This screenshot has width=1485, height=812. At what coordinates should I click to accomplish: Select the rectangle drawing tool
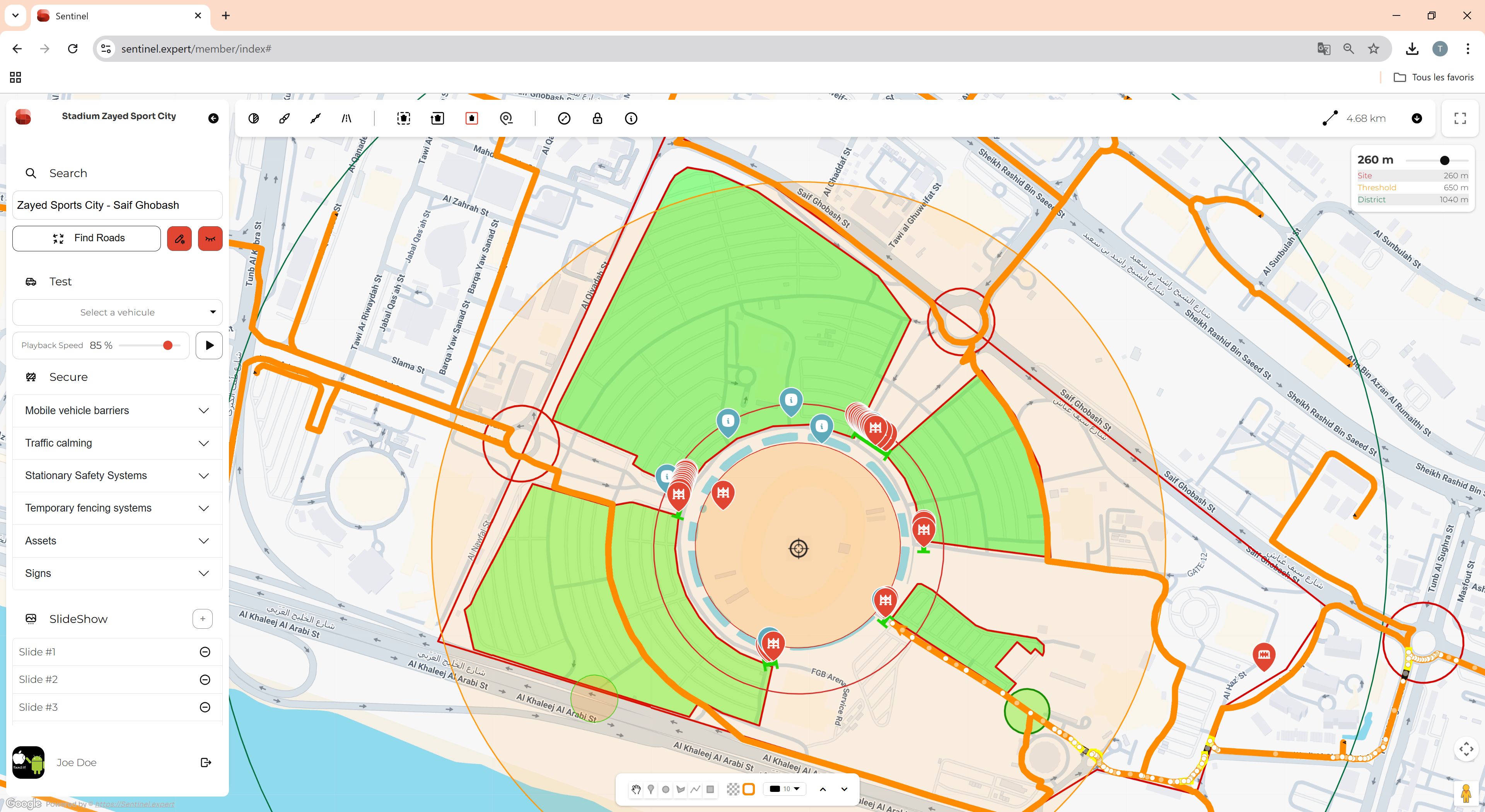(710, 790)
